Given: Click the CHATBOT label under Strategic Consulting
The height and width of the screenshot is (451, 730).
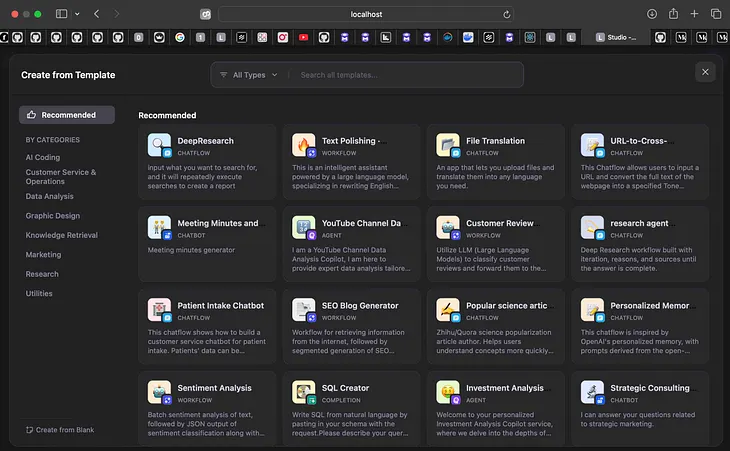Looking at the screenshot, I should [x=624, y=400].
